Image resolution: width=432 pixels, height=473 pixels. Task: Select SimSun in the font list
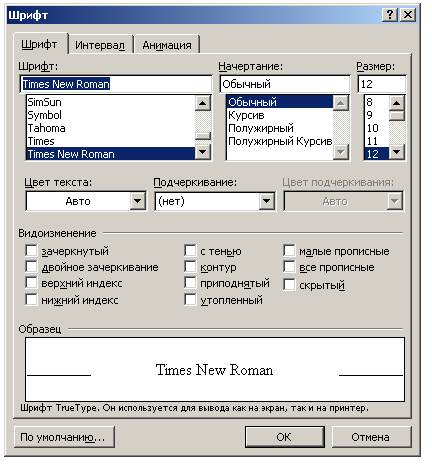(111, 102)
